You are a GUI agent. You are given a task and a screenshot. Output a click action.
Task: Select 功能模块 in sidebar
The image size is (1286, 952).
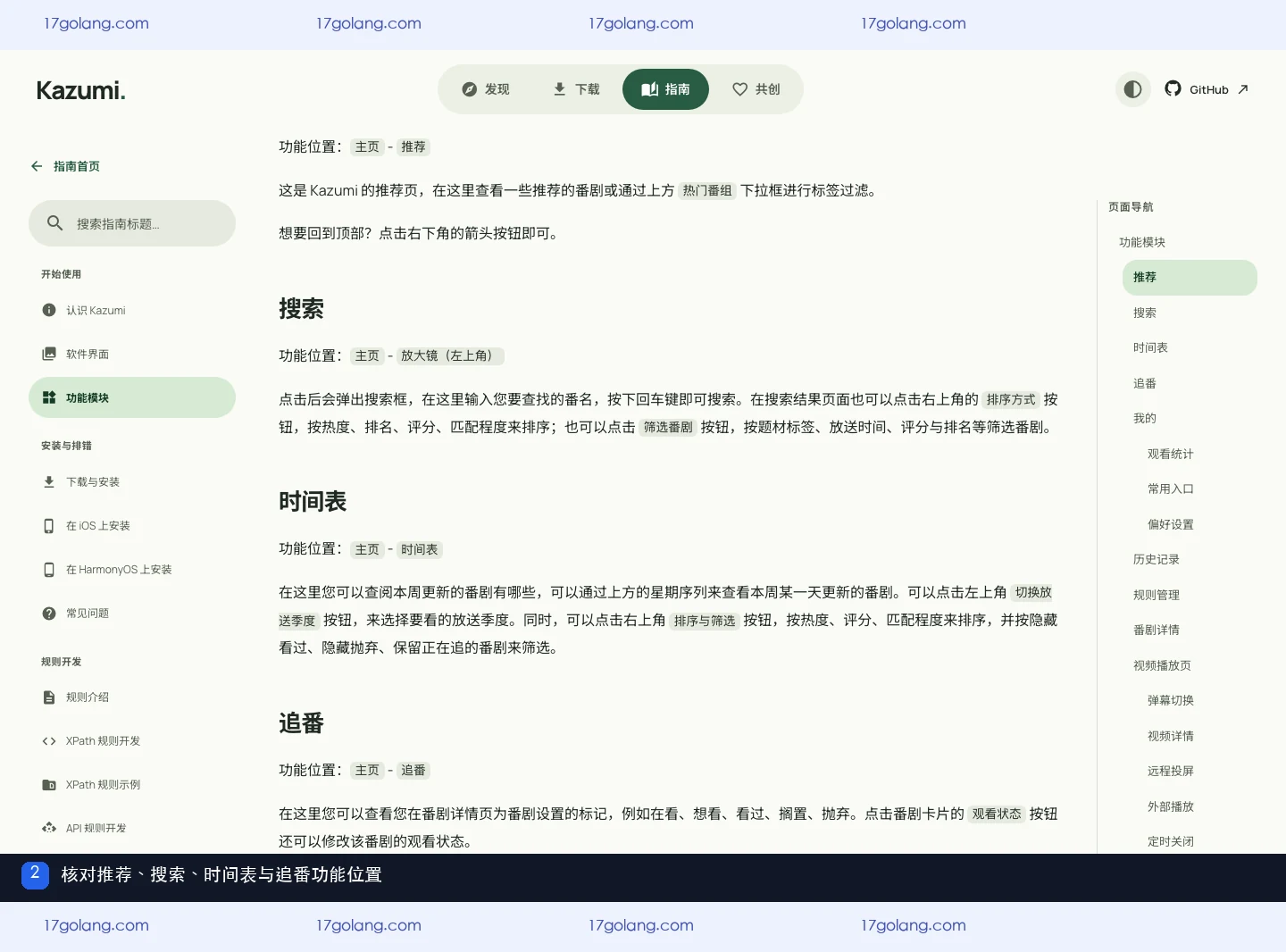coord(132,397)
